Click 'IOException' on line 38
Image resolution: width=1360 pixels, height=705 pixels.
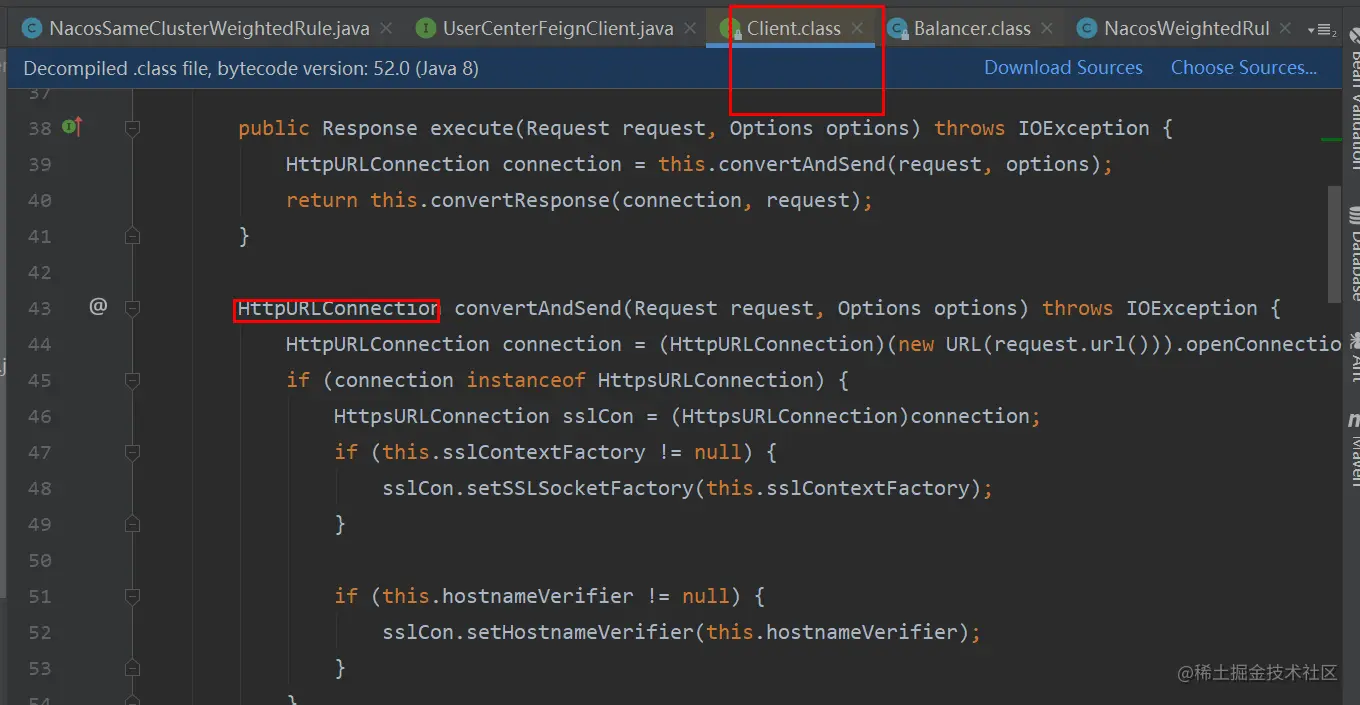pyautogui.click(x=1084, y=128)
